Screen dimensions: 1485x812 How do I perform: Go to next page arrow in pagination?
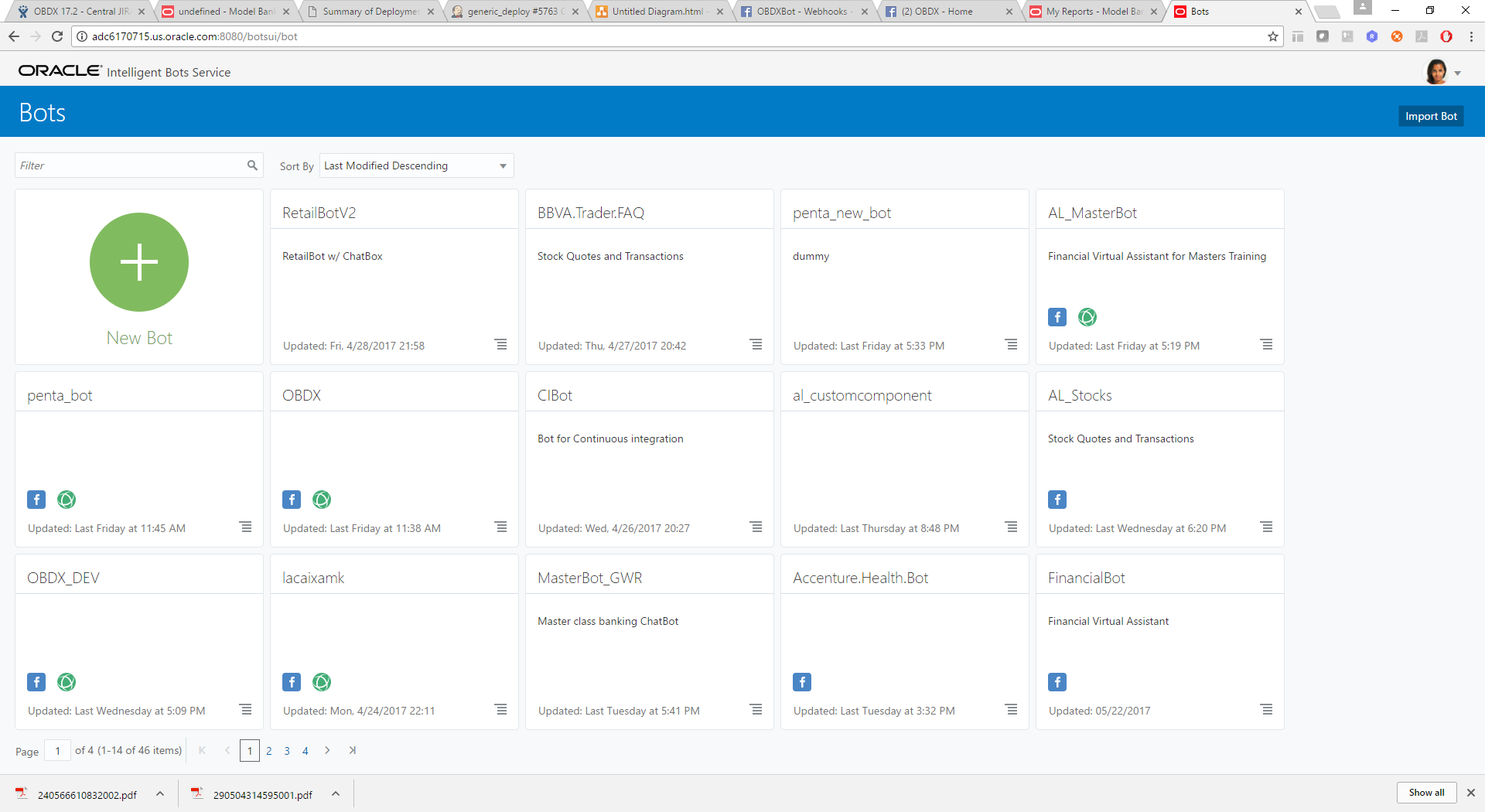point(327,750)
